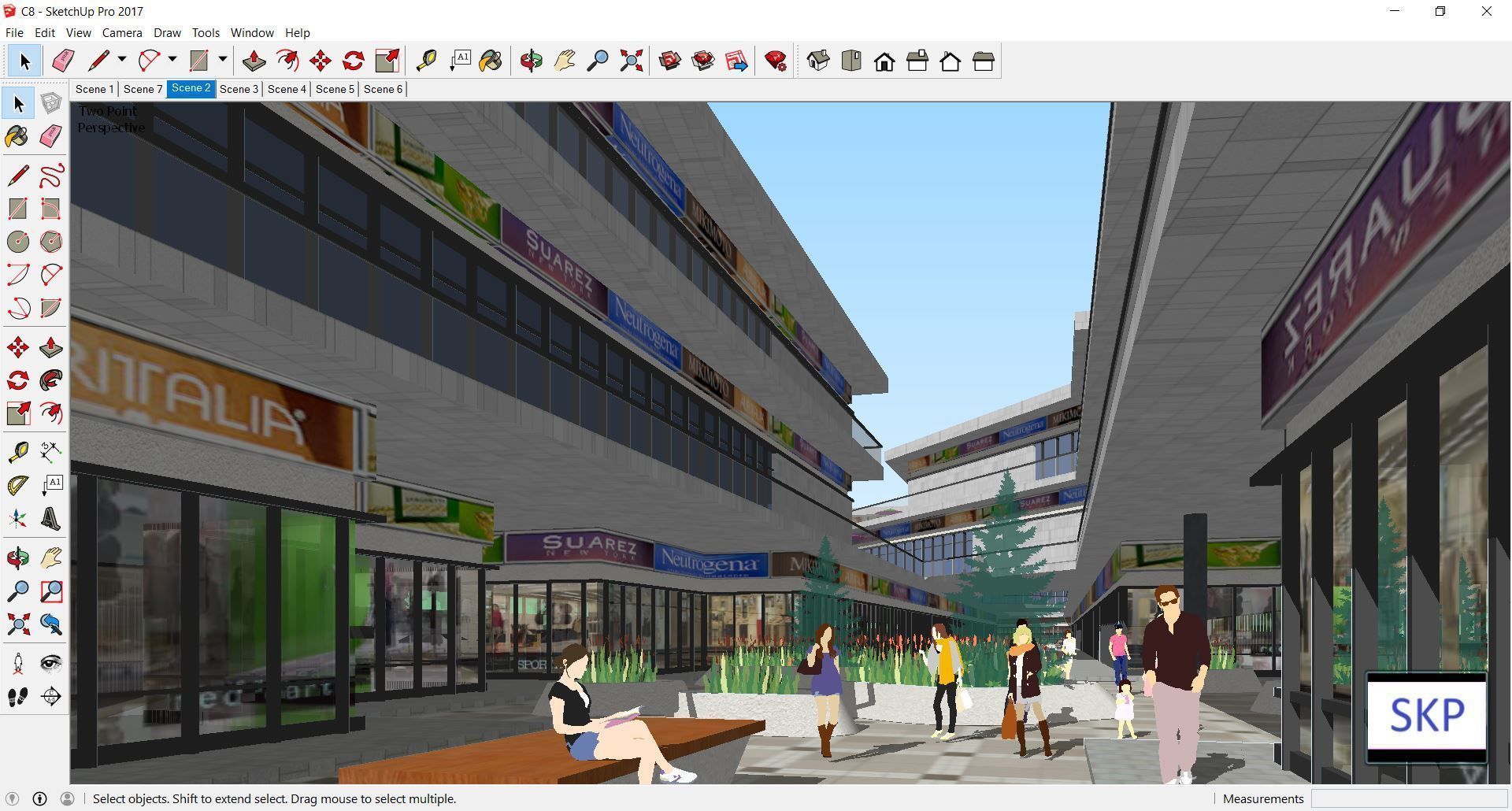1512x811 pixels.
Task: Open the 3D Warehouse
Action: click(670, 61)
